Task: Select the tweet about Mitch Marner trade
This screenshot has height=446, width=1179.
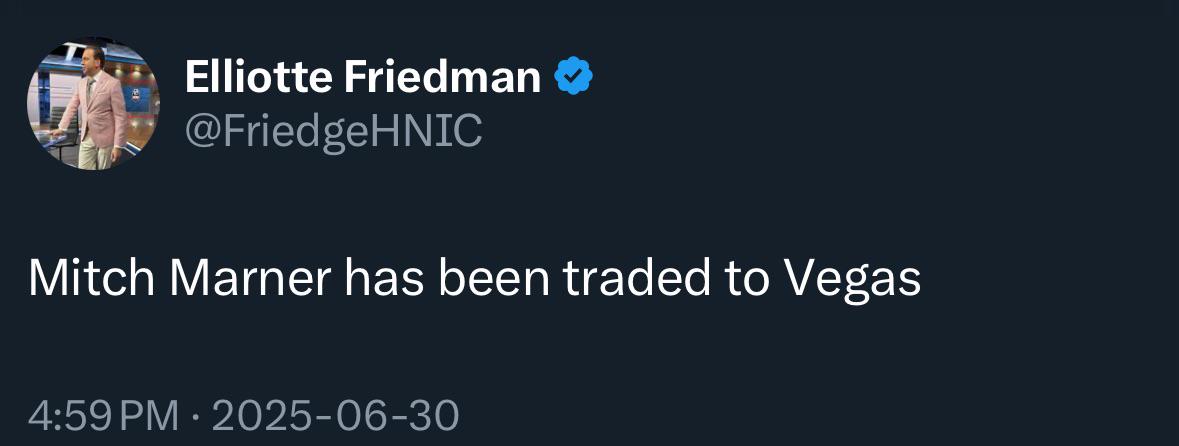Action: tap(474, 280)
